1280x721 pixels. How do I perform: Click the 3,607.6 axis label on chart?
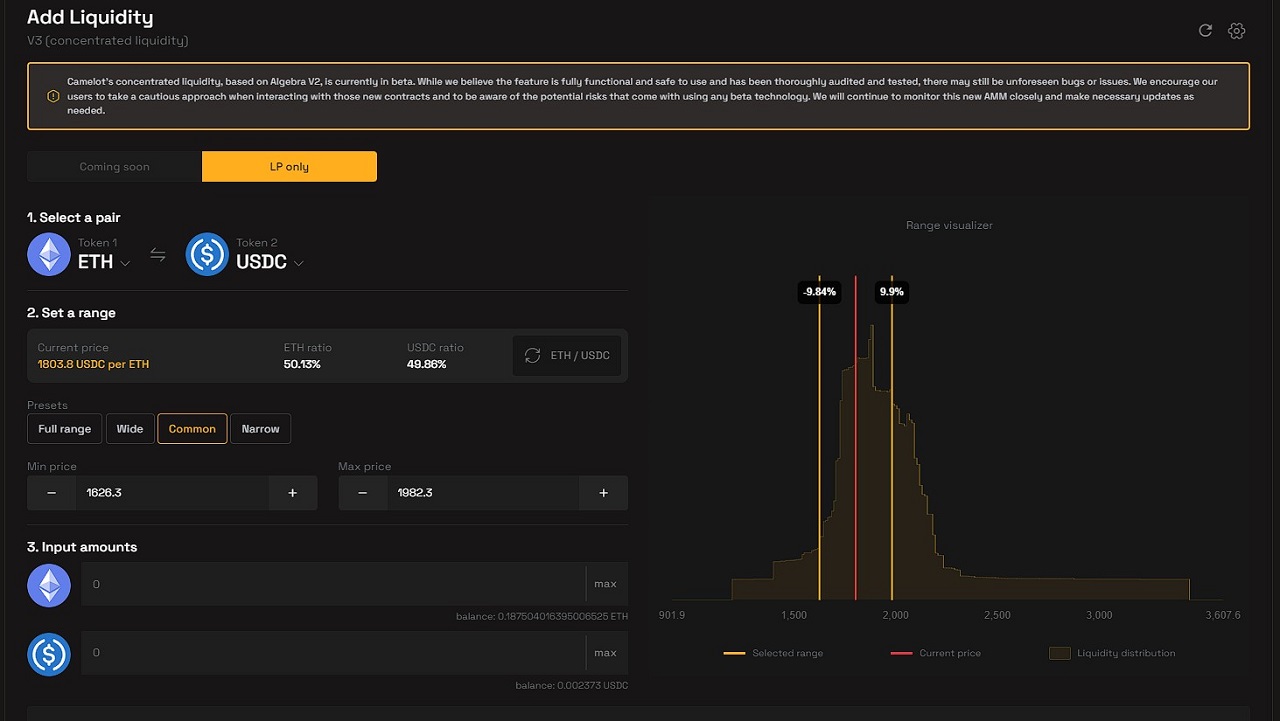click(1223, 615)
